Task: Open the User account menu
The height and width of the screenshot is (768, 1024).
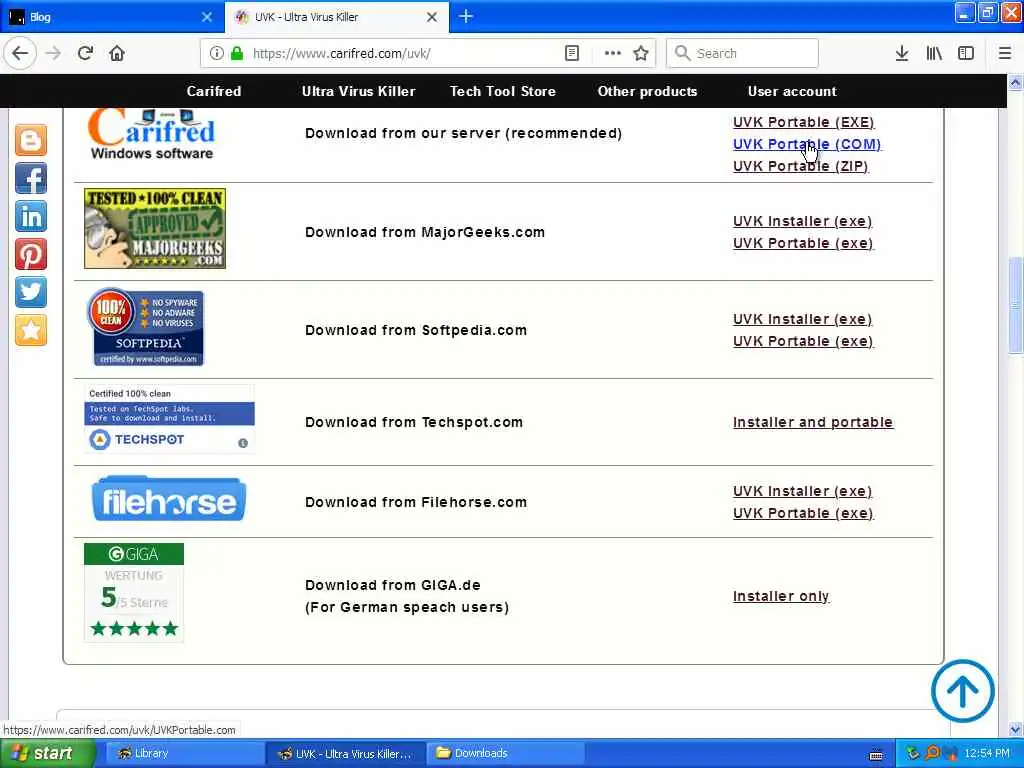Action: [792, 91]
